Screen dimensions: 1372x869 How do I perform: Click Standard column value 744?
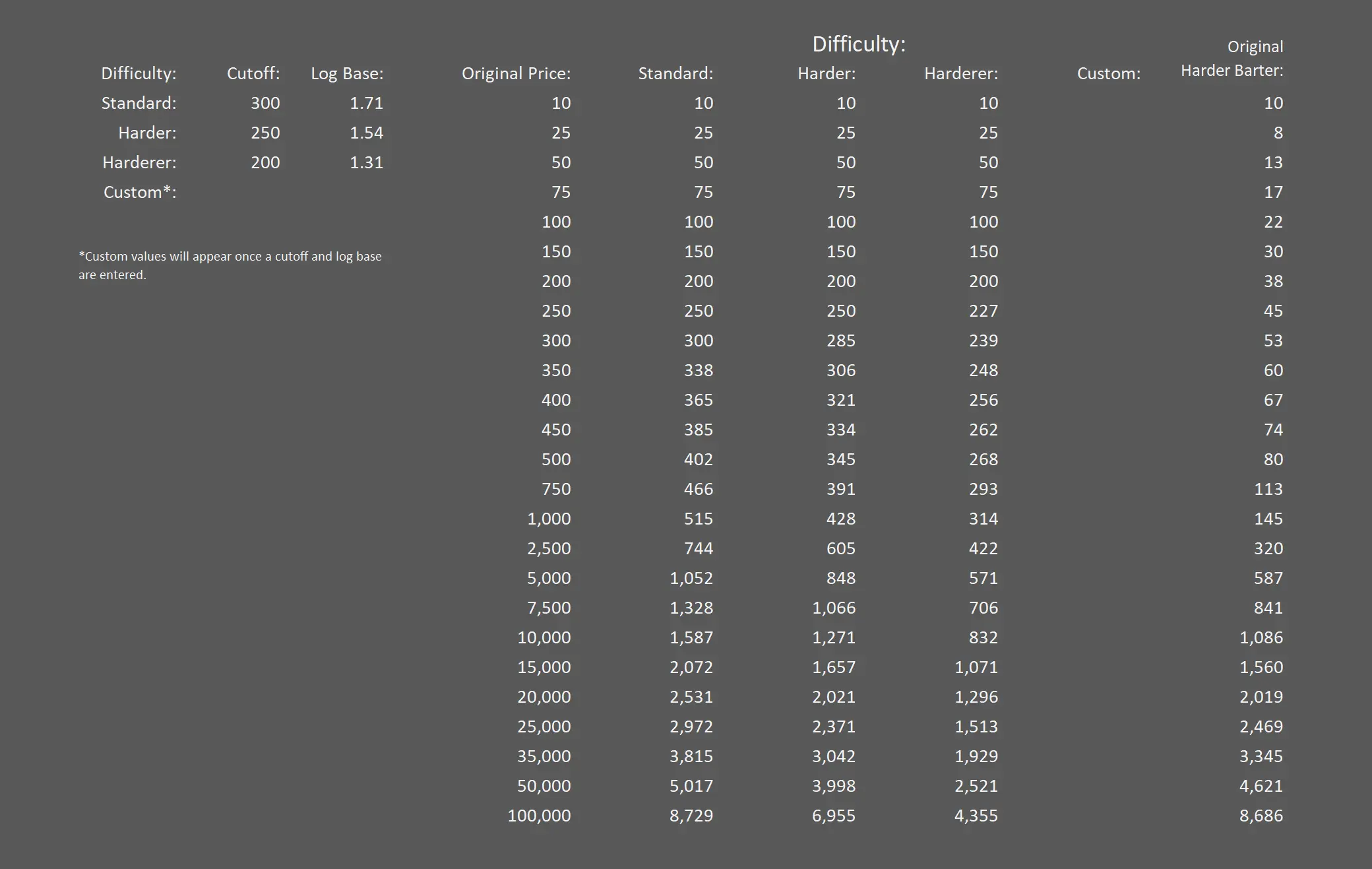[x=699, y=548]
